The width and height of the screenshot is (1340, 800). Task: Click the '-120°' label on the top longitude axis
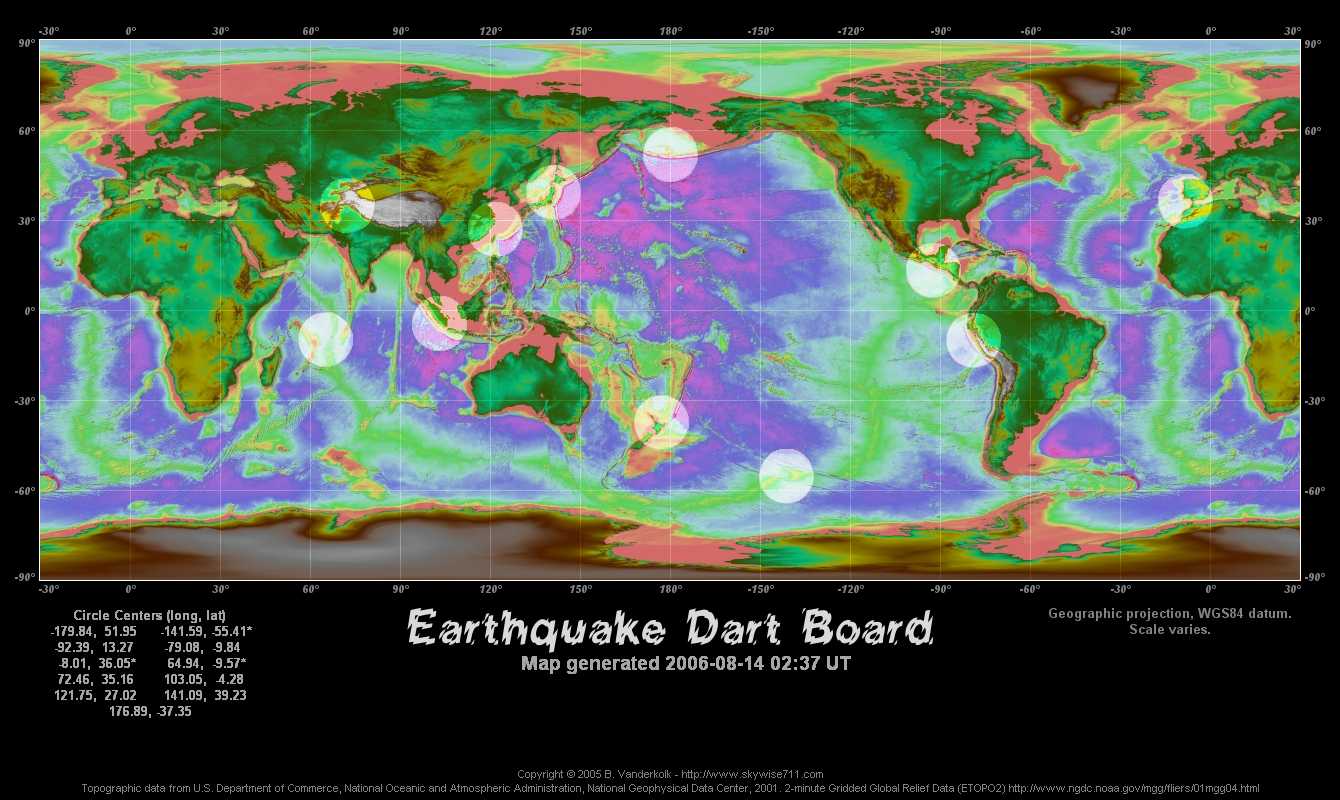(x=850, y=31)
